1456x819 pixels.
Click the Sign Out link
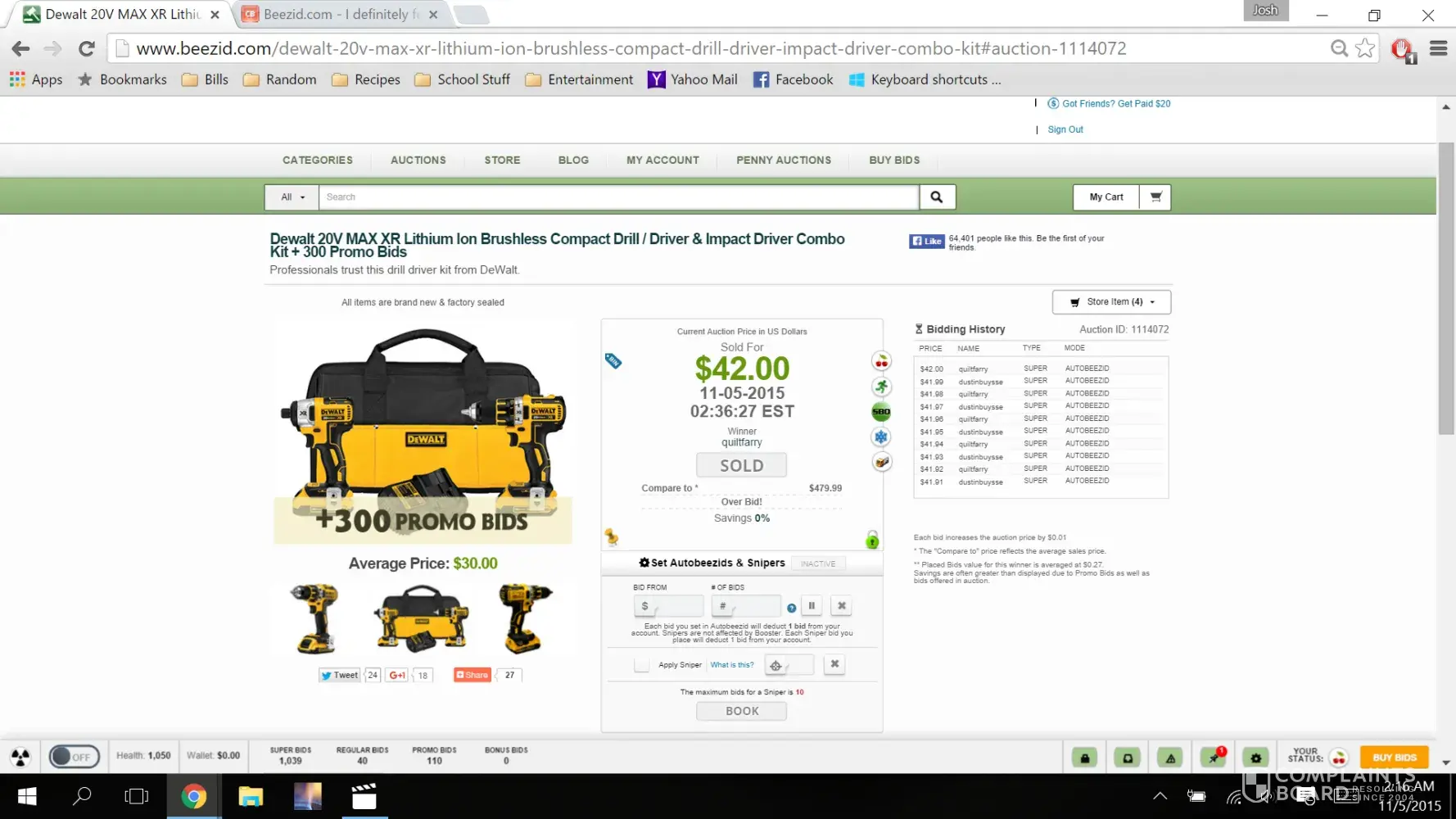1065,129
